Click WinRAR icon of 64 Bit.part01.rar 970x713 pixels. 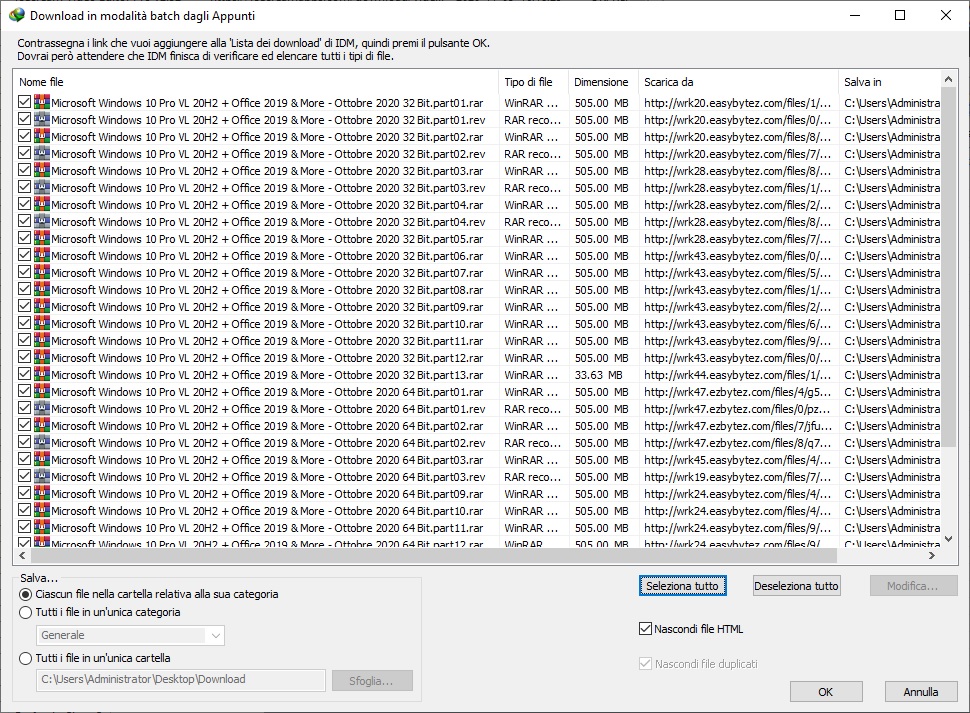click(41, 391)
